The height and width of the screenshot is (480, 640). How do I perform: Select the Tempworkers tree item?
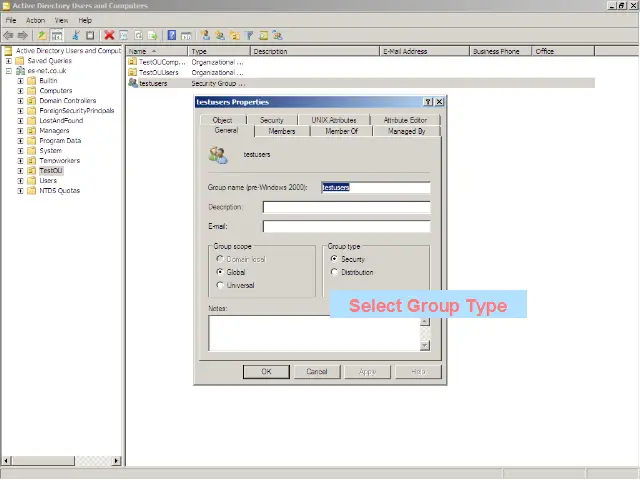click(x=60, y=160)
